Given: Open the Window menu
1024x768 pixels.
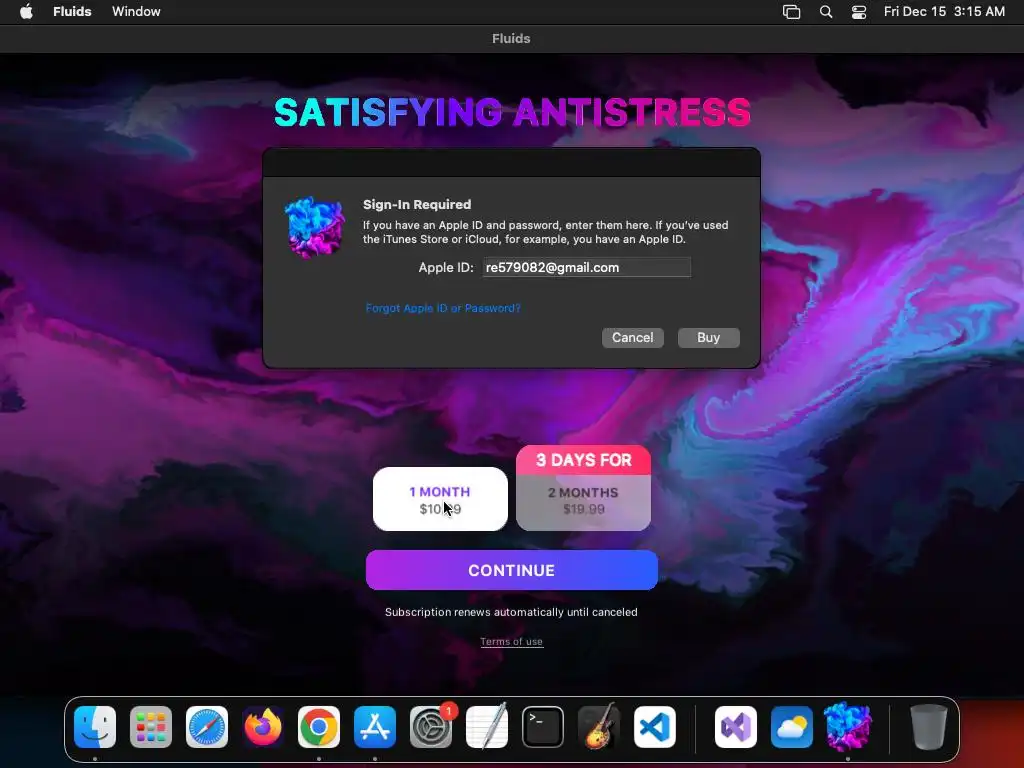Looking at the screenshot, I should coord(136,12).
